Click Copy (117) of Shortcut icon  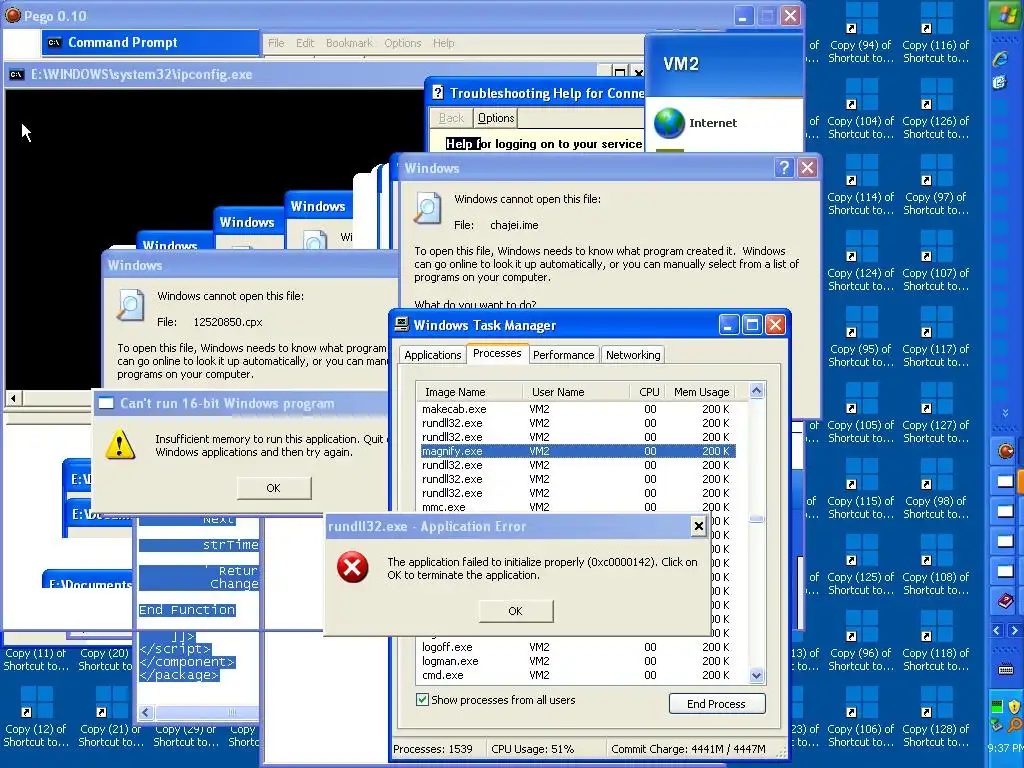point(936,338)
